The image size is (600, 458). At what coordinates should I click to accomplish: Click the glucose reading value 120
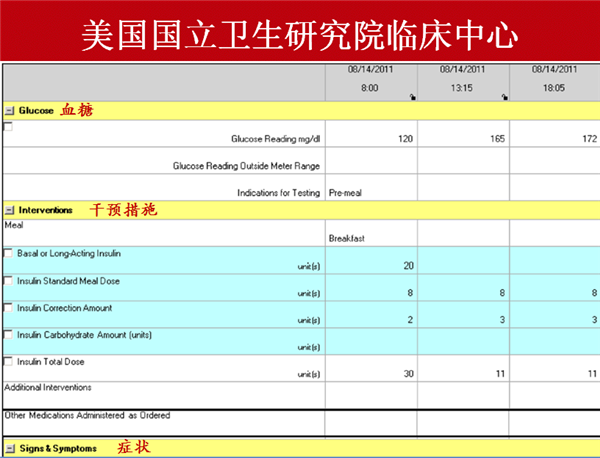(x=405, y=139)
